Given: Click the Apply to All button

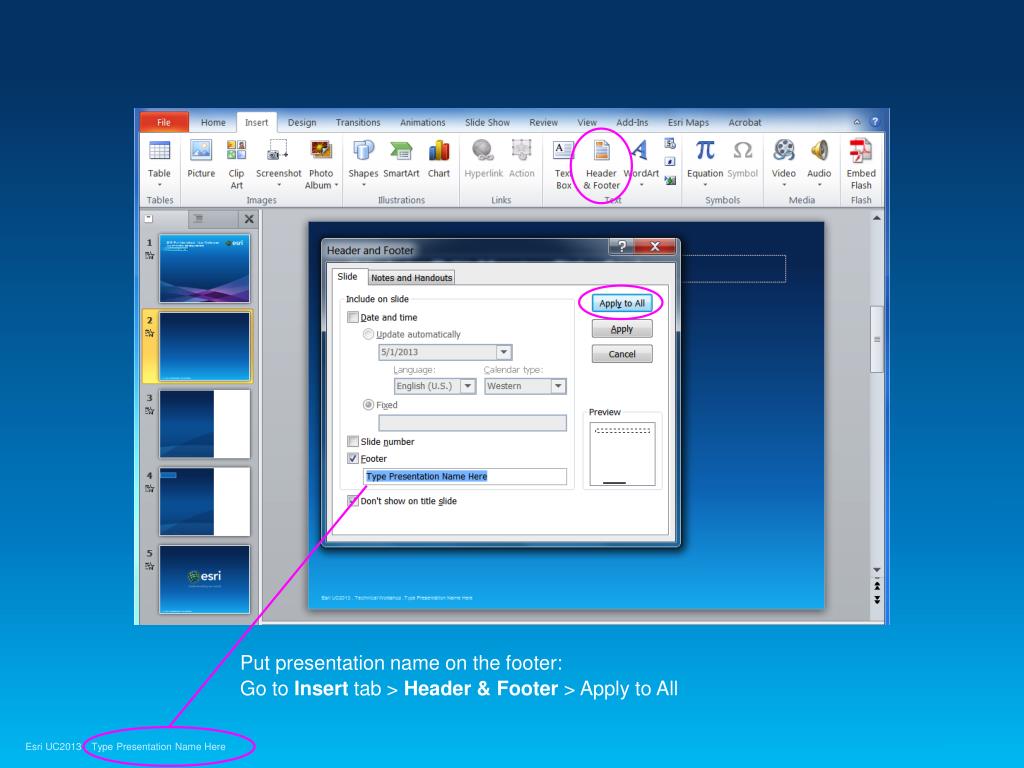Looking at the screenshot, I should point(622,303).
